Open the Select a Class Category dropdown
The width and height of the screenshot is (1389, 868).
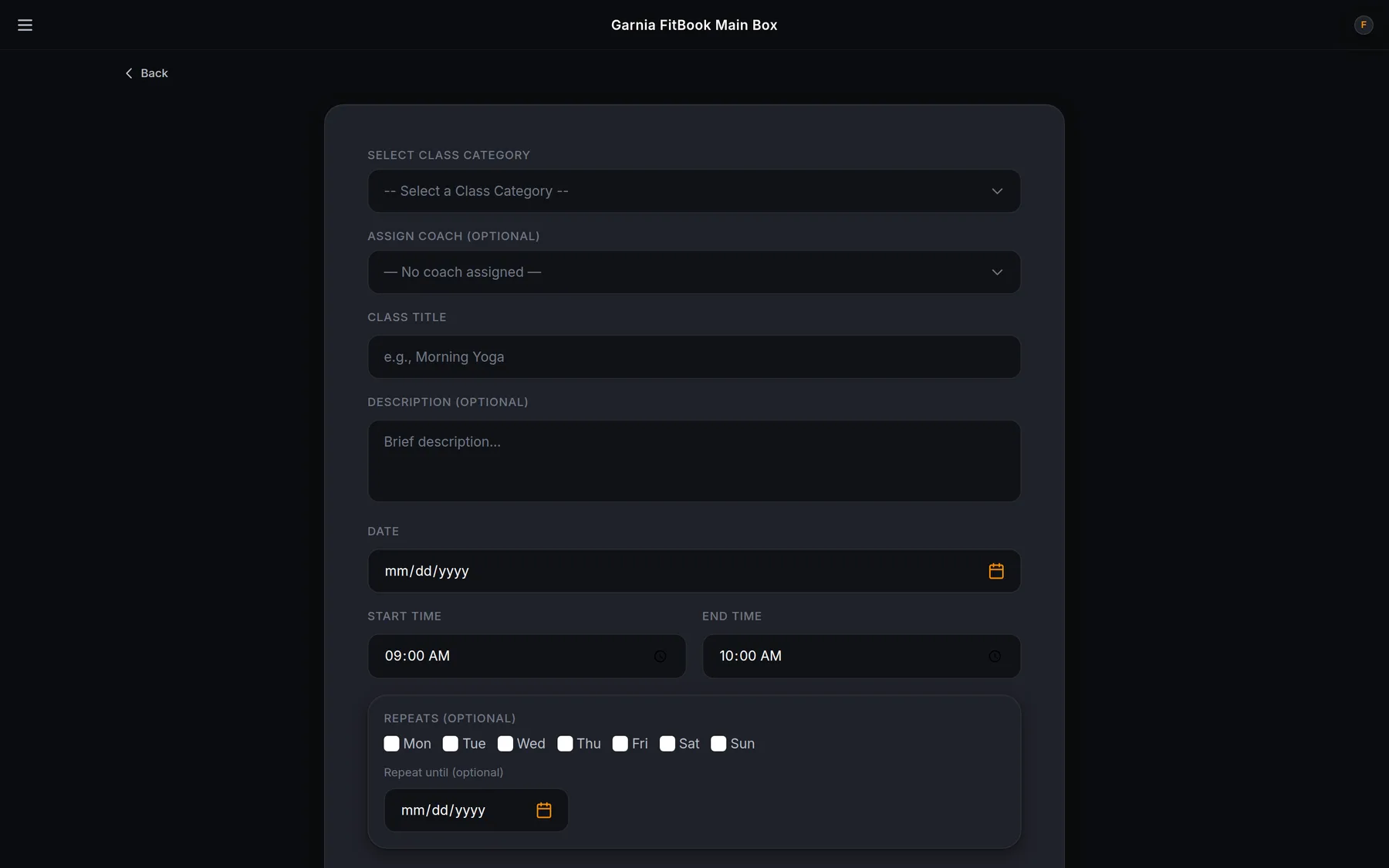(x=694, y=191)
